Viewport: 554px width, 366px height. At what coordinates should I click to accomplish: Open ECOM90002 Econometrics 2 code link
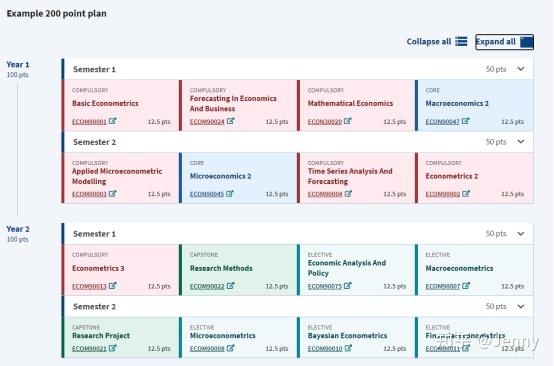(x=443, y=194)
